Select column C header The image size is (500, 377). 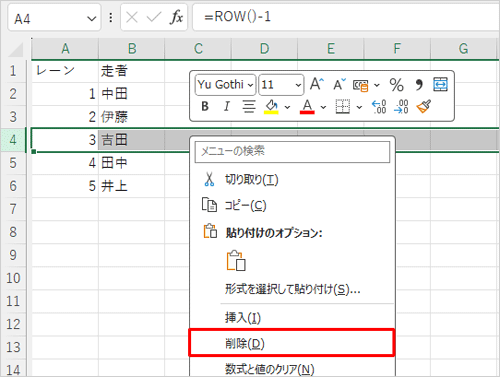(198, 49)
